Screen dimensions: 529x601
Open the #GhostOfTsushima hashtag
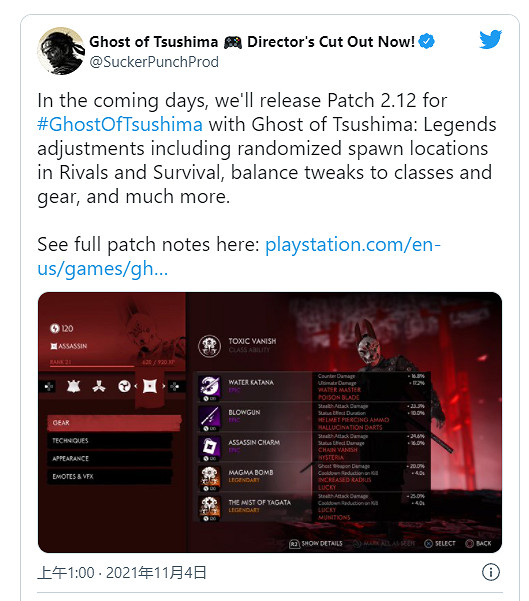click(120, 125)
